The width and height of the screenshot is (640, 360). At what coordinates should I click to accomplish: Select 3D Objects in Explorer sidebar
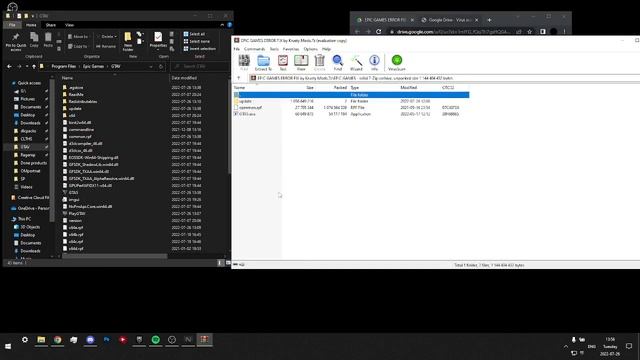pos(27,227)
